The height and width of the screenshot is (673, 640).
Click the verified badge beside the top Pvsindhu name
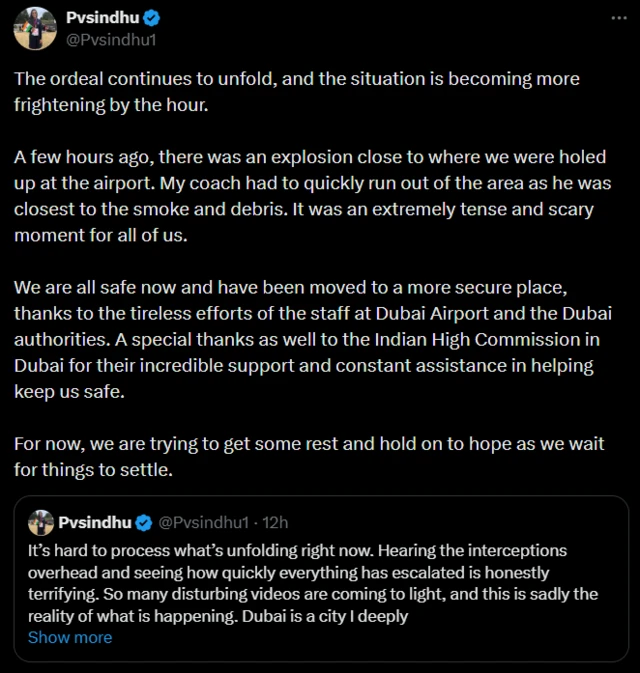coord(151,18)
